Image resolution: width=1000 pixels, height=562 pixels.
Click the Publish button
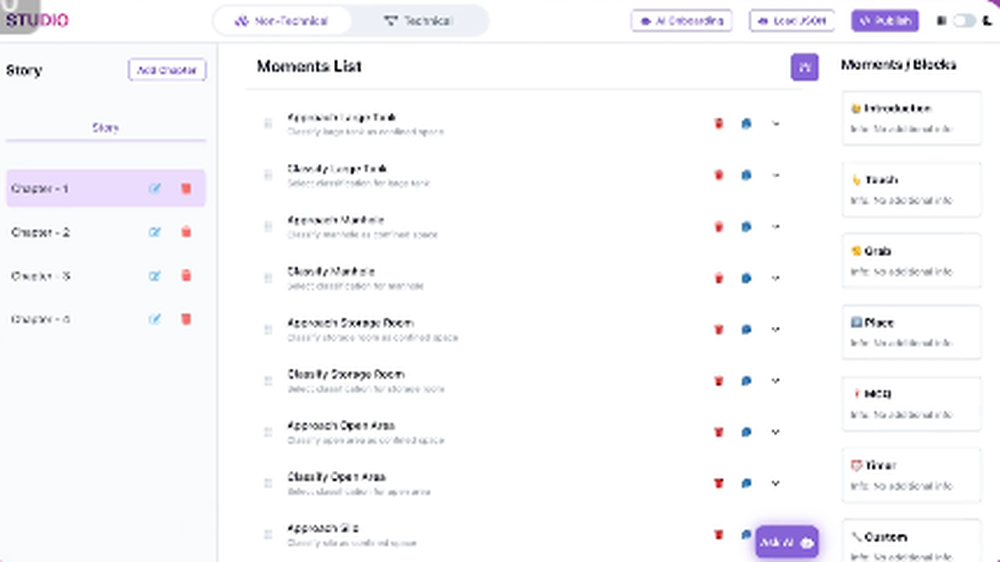(884, 20)
